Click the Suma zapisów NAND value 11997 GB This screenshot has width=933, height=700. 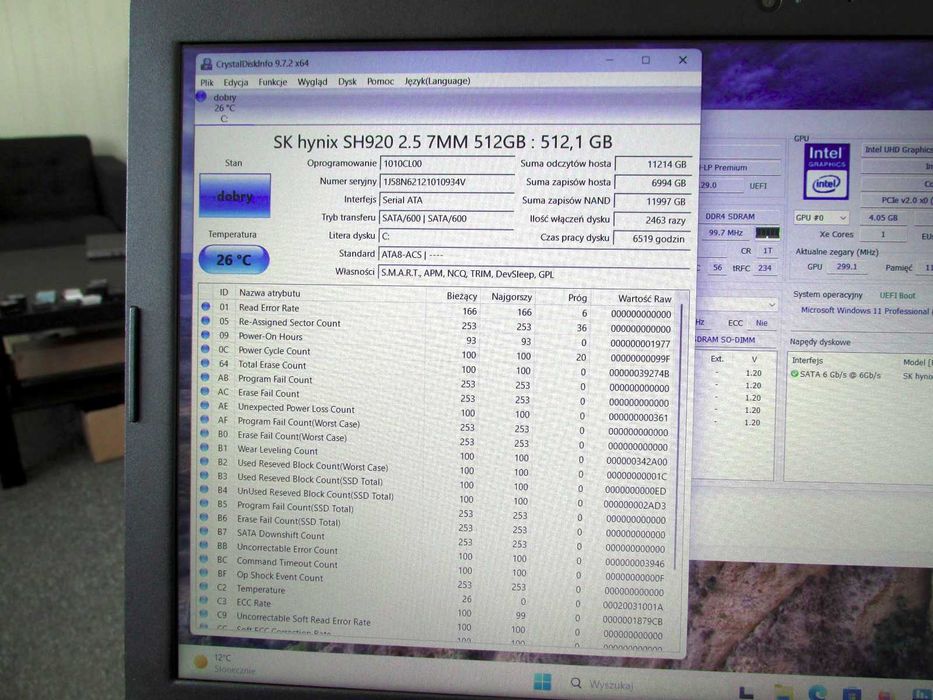(x=653, y=201)
